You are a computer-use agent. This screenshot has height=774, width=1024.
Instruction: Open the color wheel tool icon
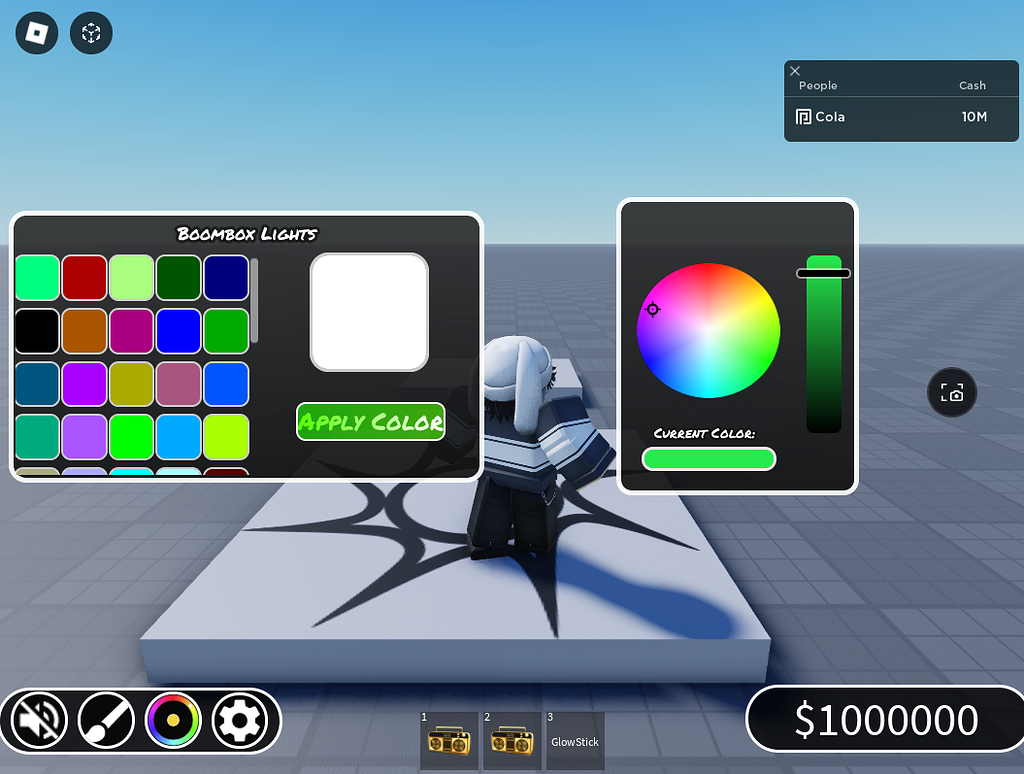point(172,720)
